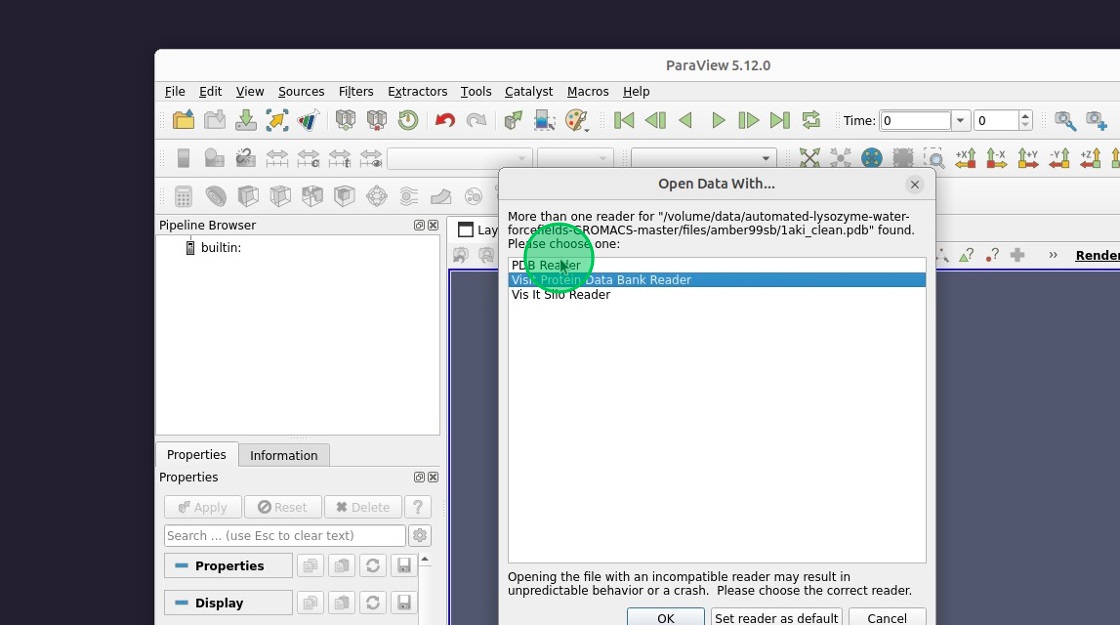Click the Zoom To Box magnifier icon
This screenshot has height=625, width=1120.
click(x=934, y=158)
